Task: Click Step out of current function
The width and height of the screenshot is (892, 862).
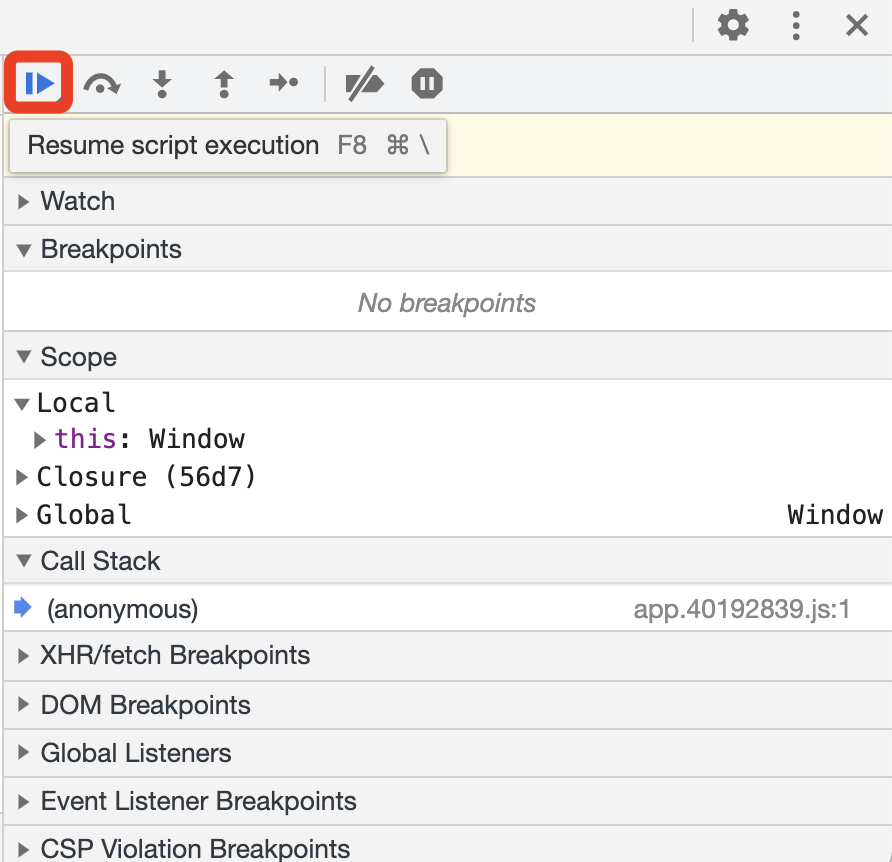Action: [224, 84]
